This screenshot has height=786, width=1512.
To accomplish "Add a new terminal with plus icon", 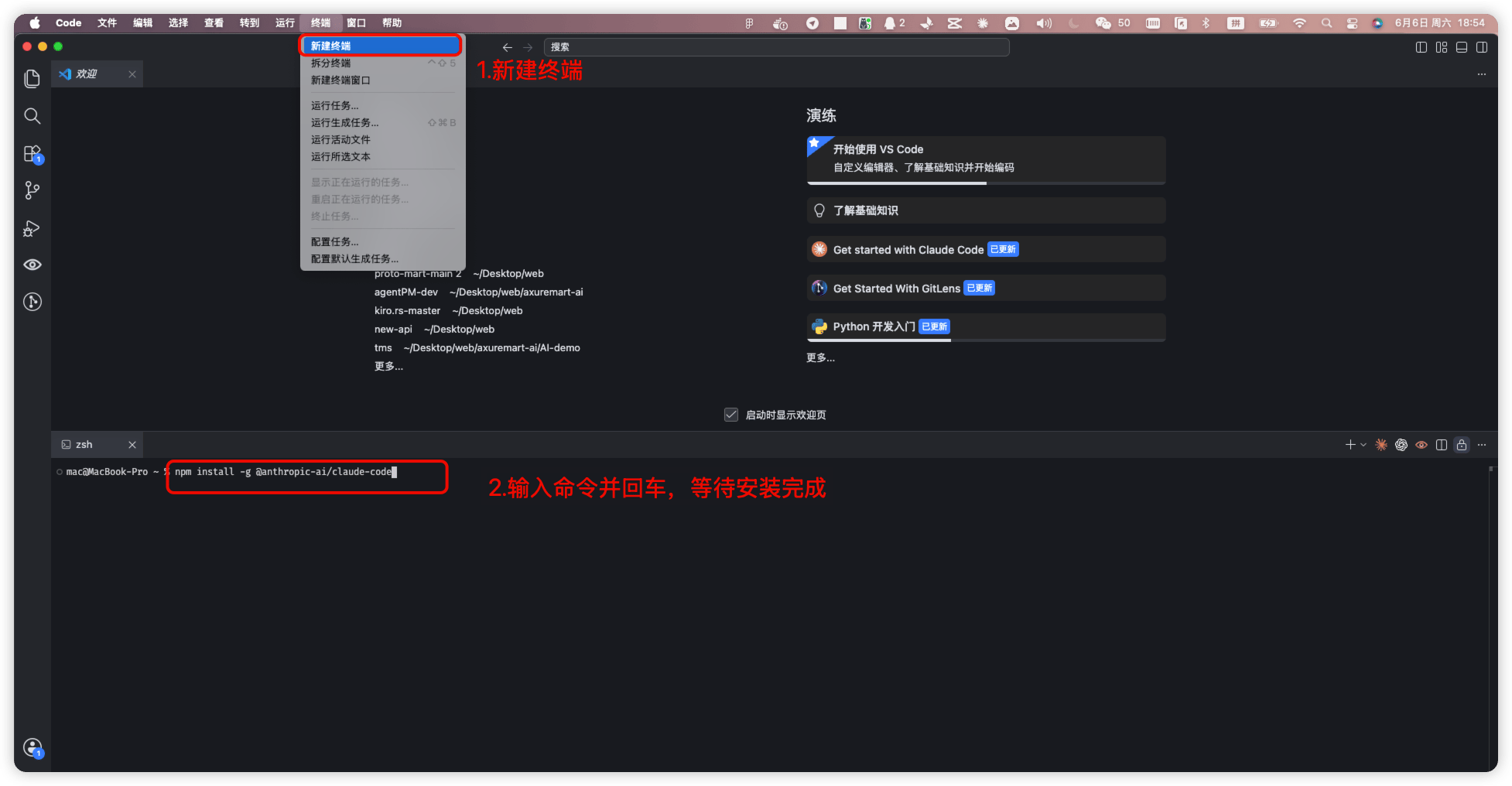I will [1350, 445].
